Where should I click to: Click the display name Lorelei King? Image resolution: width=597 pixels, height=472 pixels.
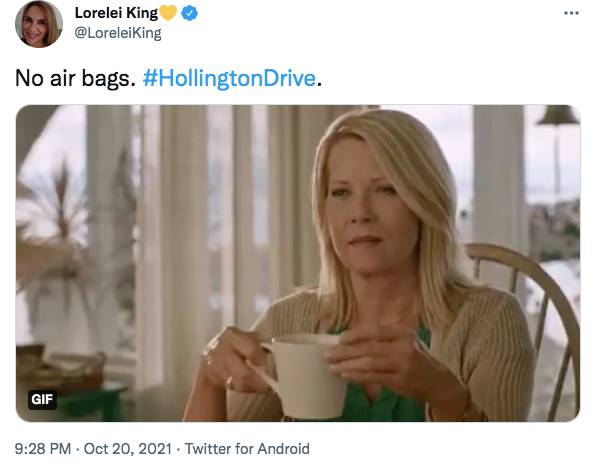116,13
